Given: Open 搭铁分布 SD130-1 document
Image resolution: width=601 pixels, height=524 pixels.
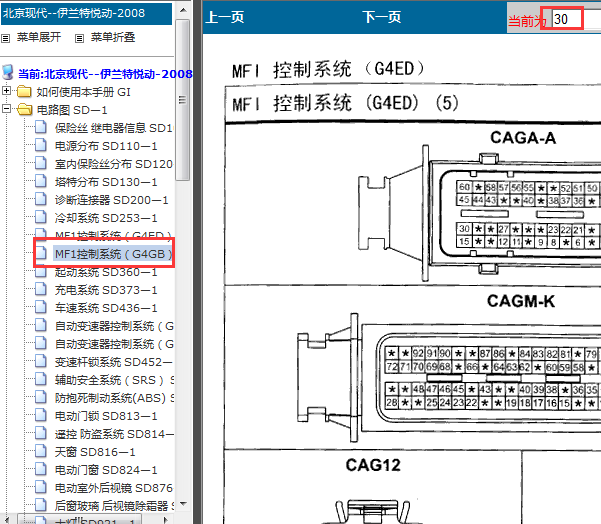Looking at the screenshot, I should [106, 182].
